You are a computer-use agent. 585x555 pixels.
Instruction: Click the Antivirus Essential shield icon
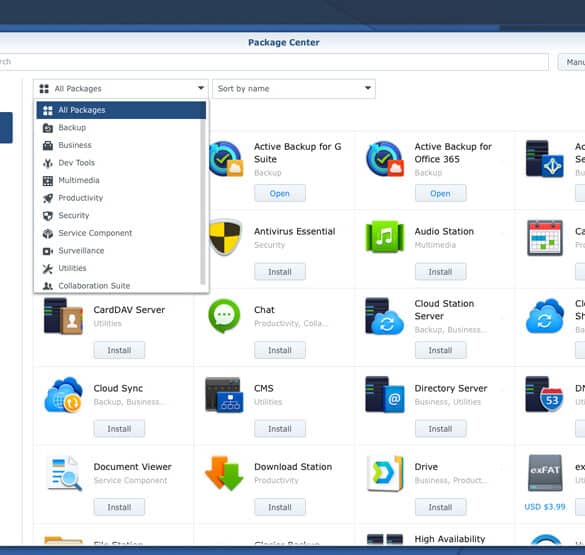click(225, 238)
